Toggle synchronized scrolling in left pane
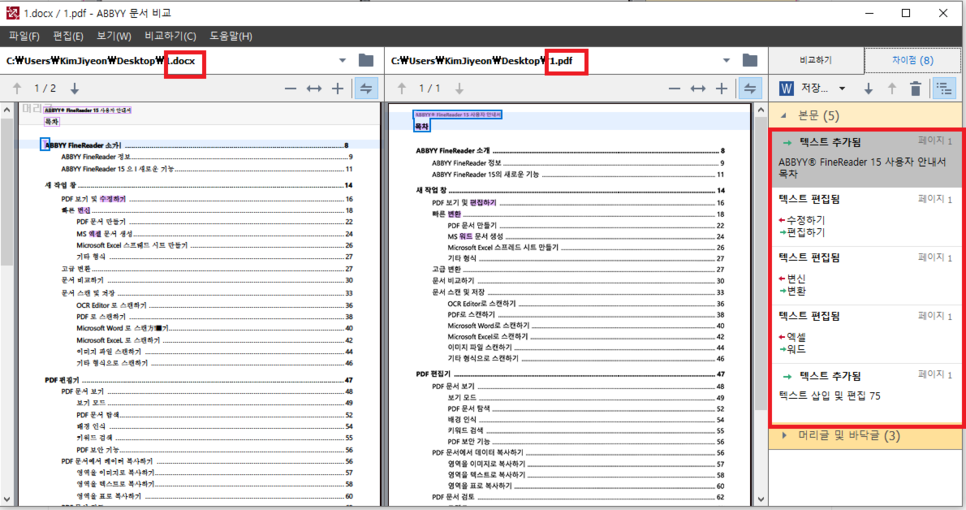 click(x=366, y=89)
